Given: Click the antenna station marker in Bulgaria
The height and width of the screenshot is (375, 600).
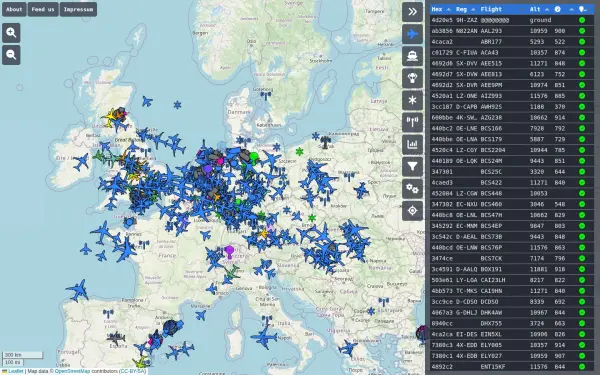Looking at the screenshot, I should click(x=384, y=302).
